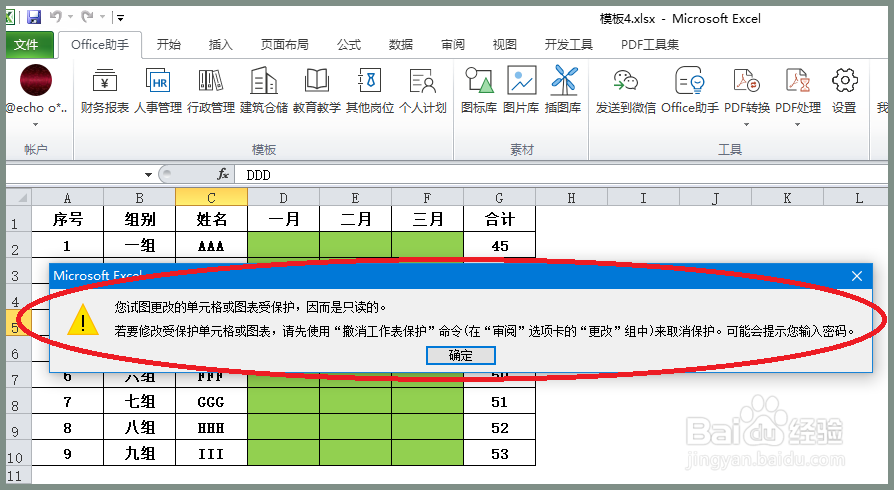The width and height of the screenshot is (894, 490).
Task: Select column G header
Action: 499,198
